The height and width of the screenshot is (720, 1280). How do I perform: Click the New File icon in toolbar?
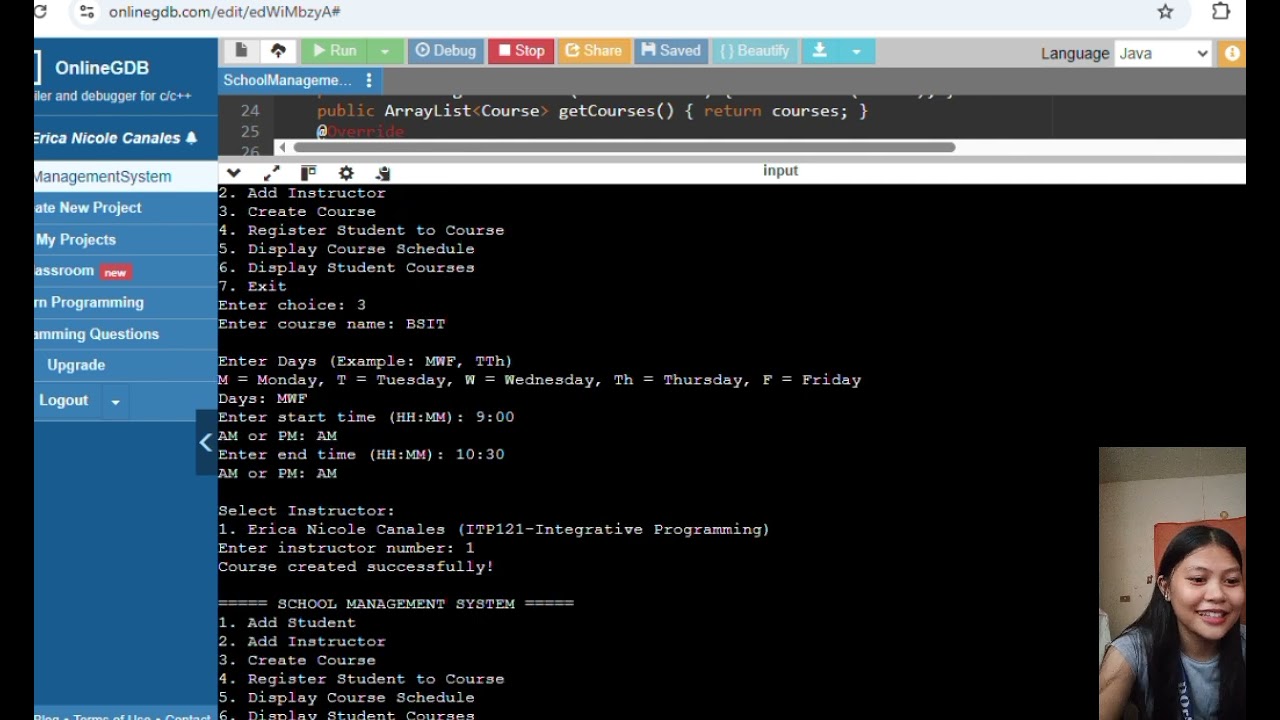pos(241,51)
